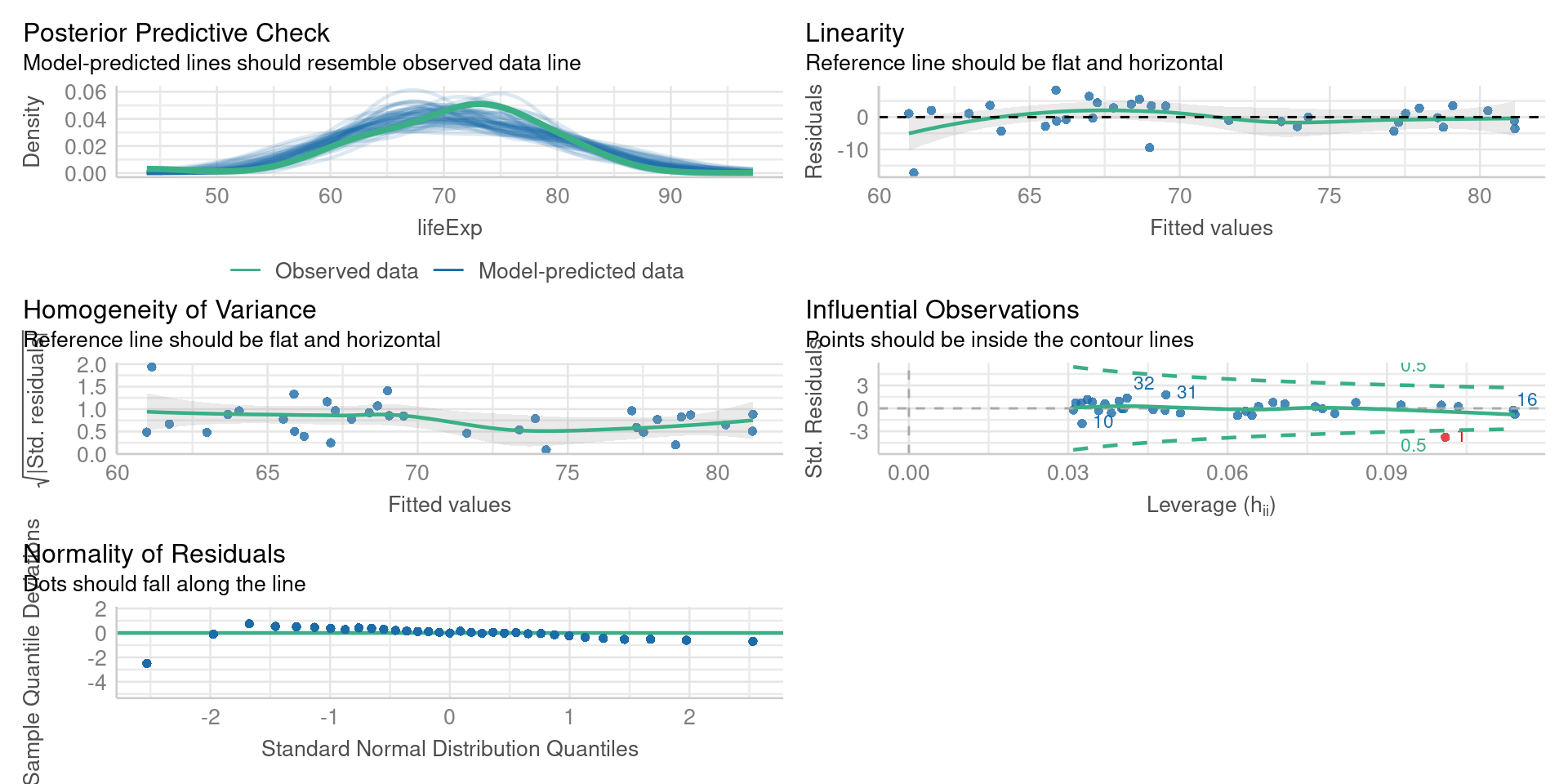1568x784 pixels.
Task: Click the "Standard Normal Distribution Quantiles" axis label
Action: pos(449,749)
